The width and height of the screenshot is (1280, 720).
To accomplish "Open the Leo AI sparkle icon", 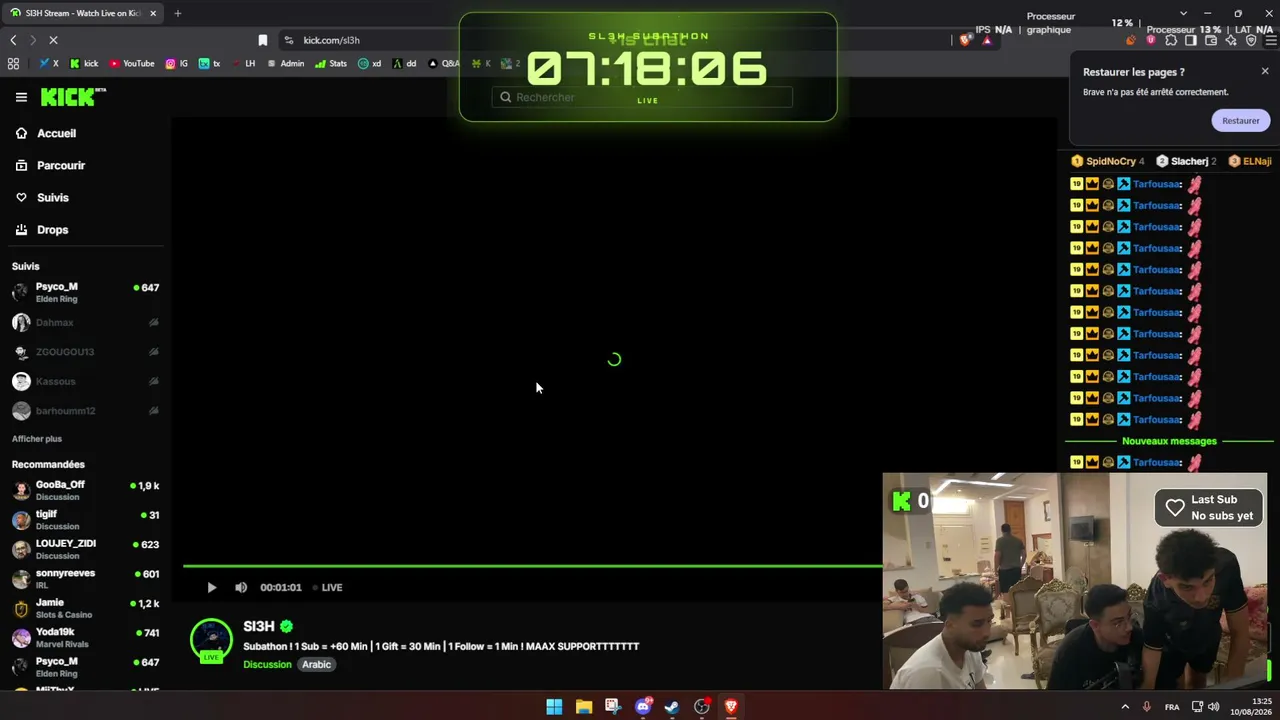I will point(1231,40).
